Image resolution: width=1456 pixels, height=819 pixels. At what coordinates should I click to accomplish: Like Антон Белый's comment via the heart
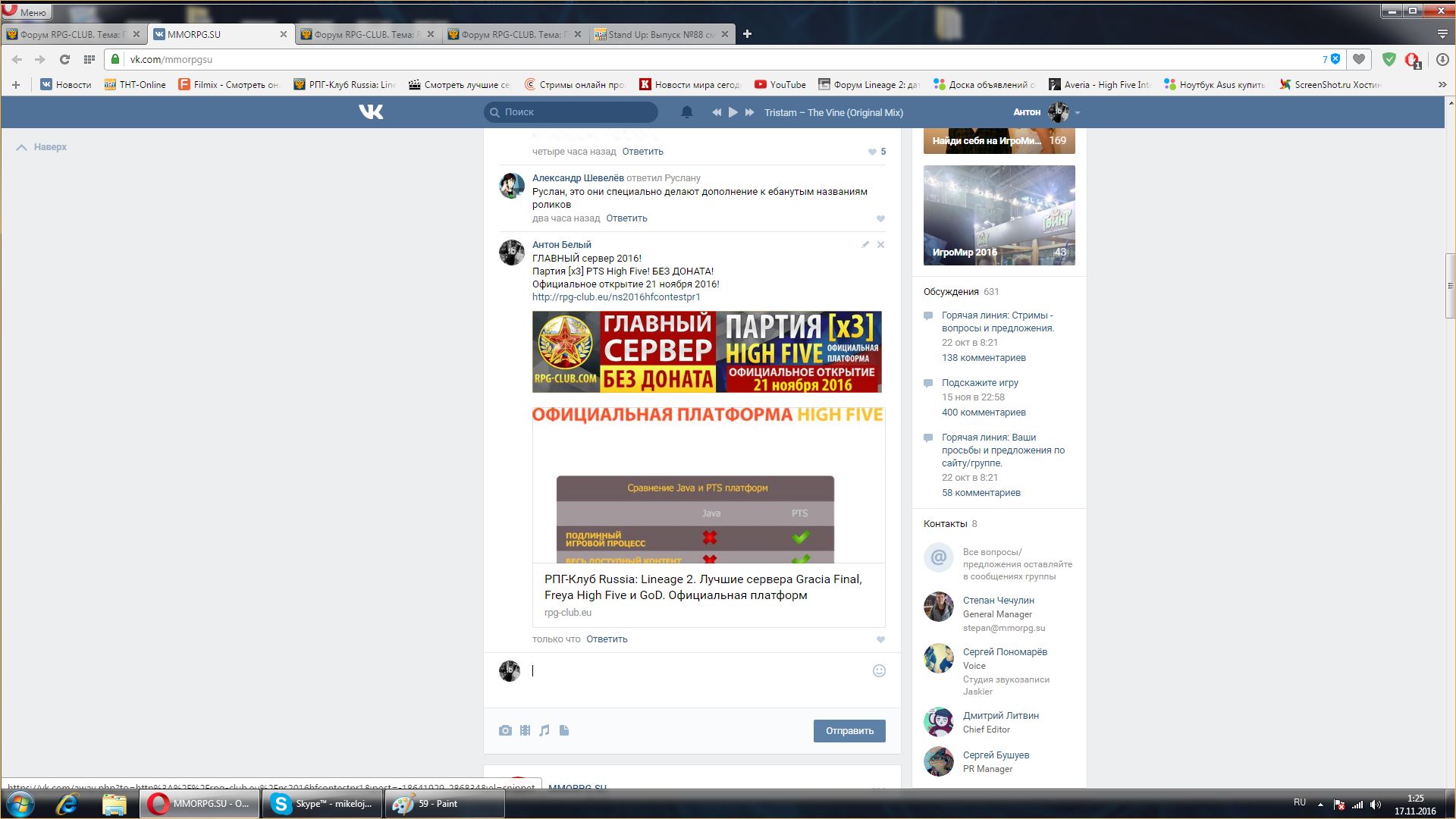[x=880, y=639]
